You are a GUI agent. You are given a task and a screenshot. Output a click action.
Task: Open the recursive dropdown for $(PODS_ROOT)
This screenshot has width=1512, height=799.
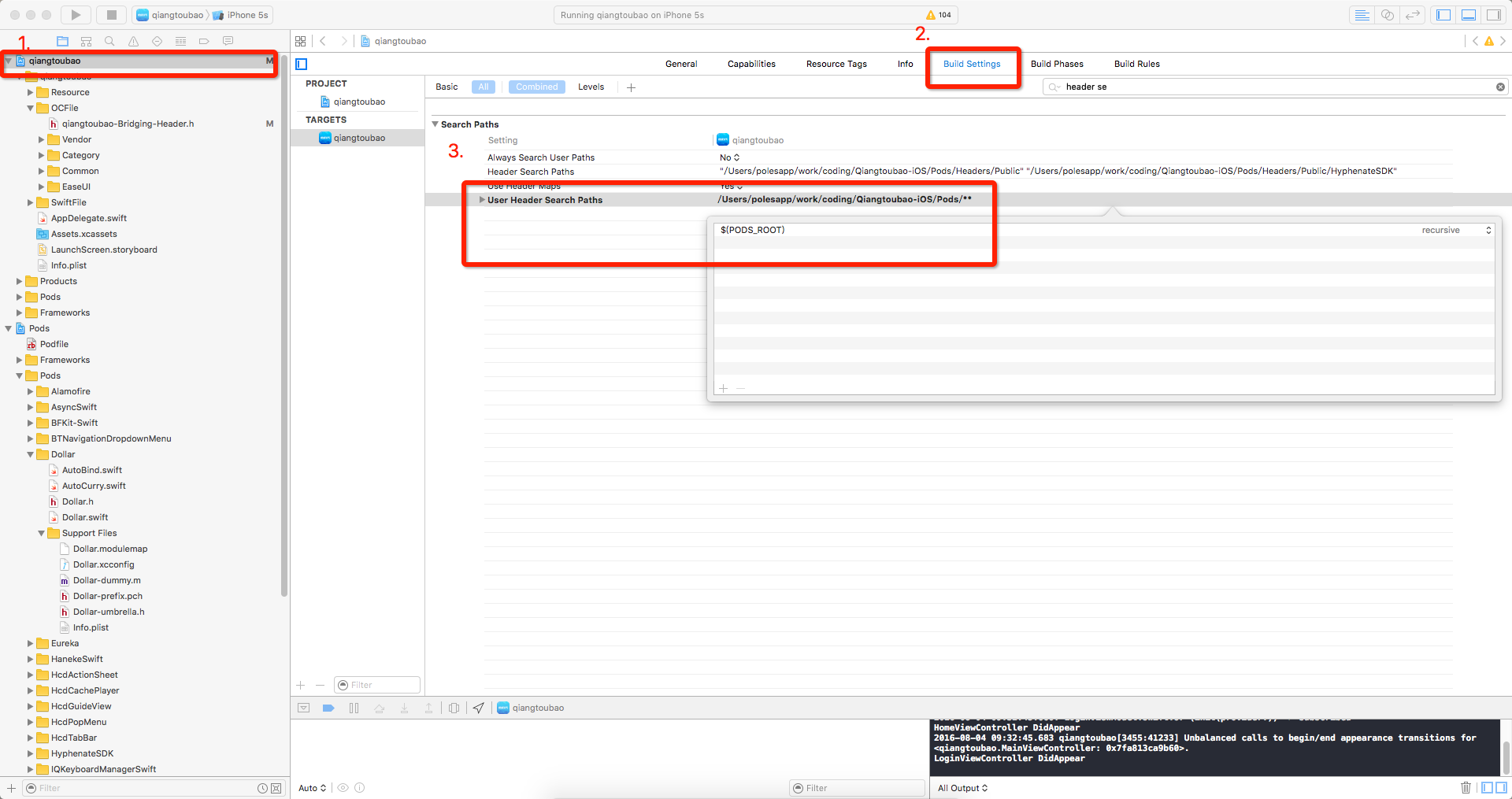[x=1457, y=230]
